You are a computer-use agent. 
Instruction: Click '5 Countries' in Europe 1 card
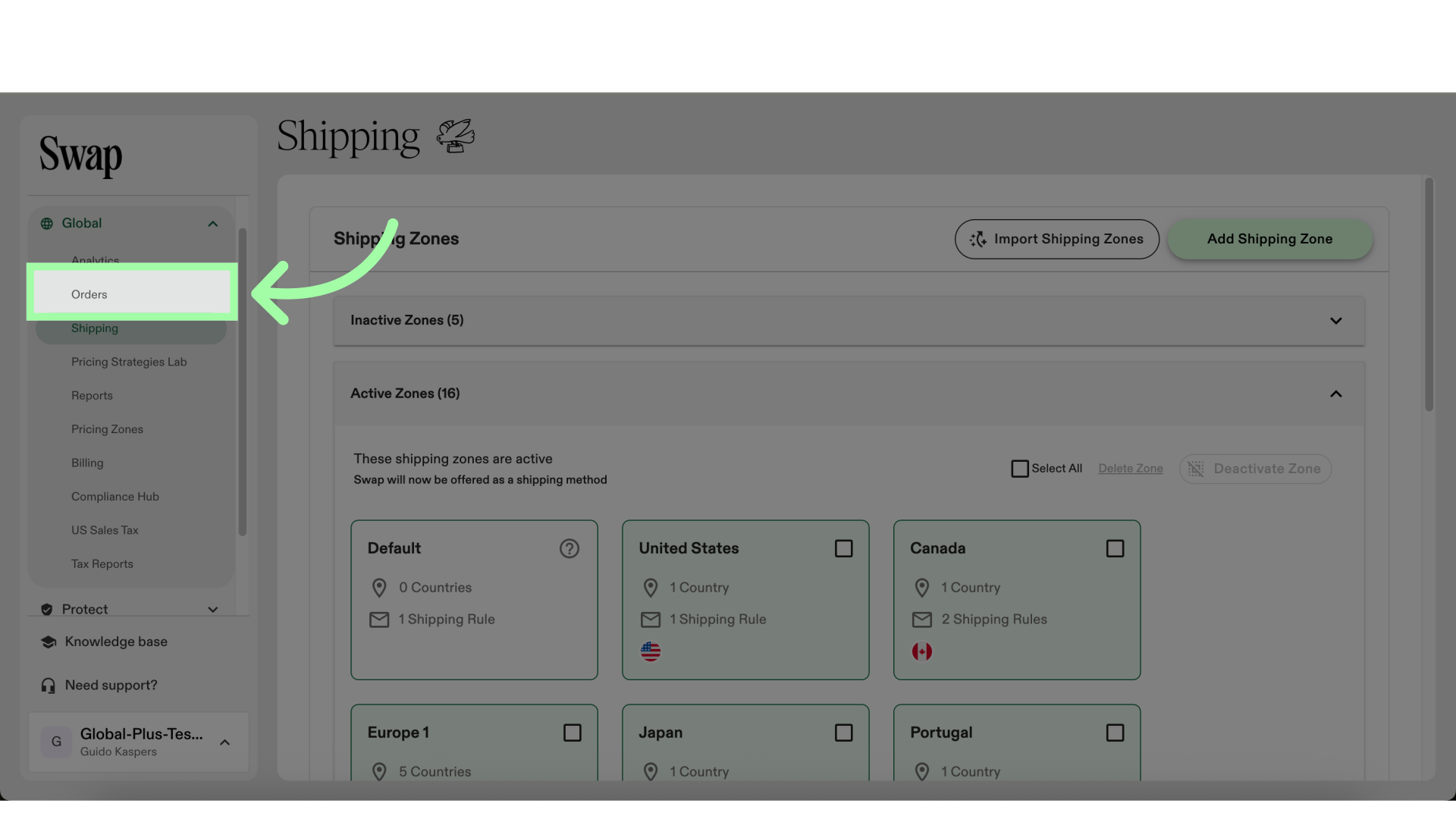coord(435,772)
